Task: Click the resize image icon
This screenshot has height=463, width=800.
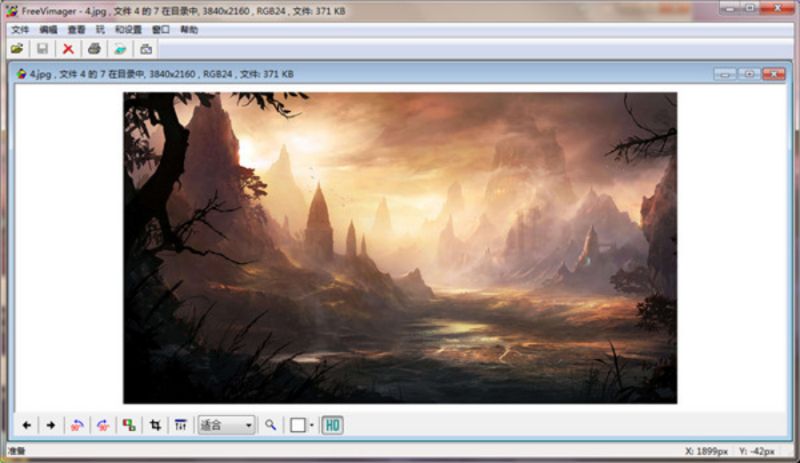Action: pos(129,425)
